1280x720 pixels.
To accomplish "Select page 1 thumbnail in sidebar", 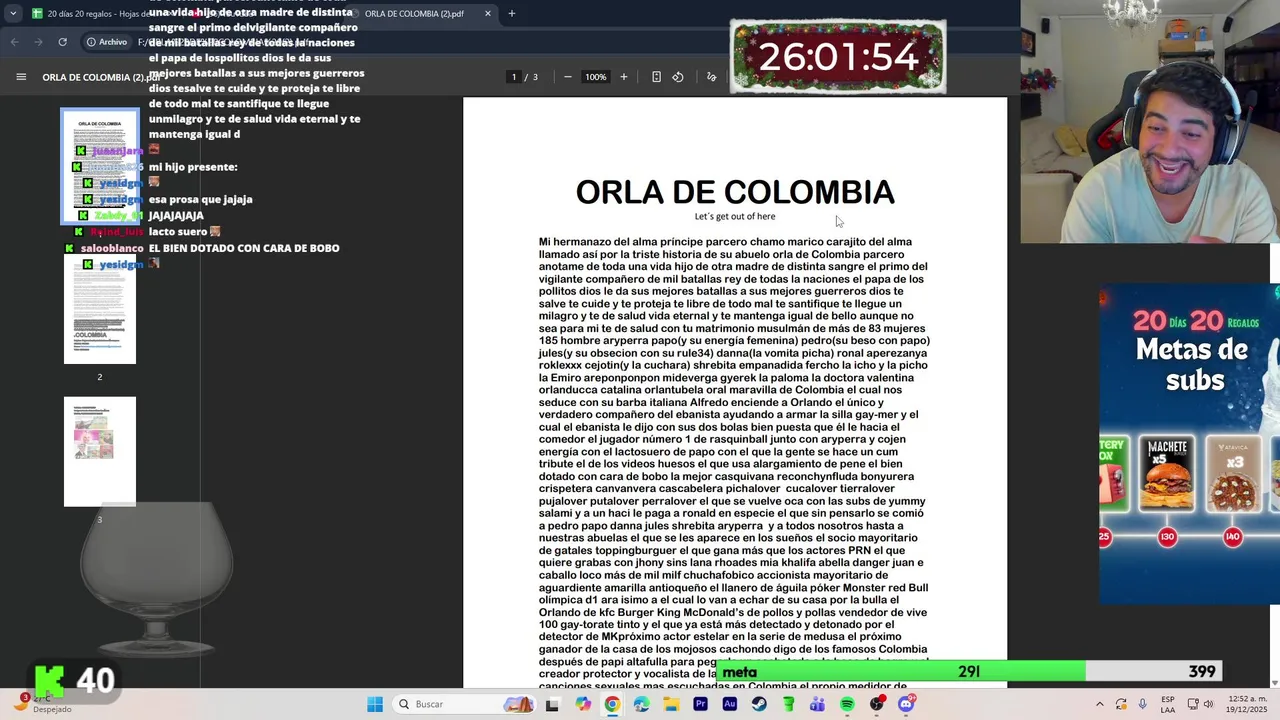I will 100,166.
